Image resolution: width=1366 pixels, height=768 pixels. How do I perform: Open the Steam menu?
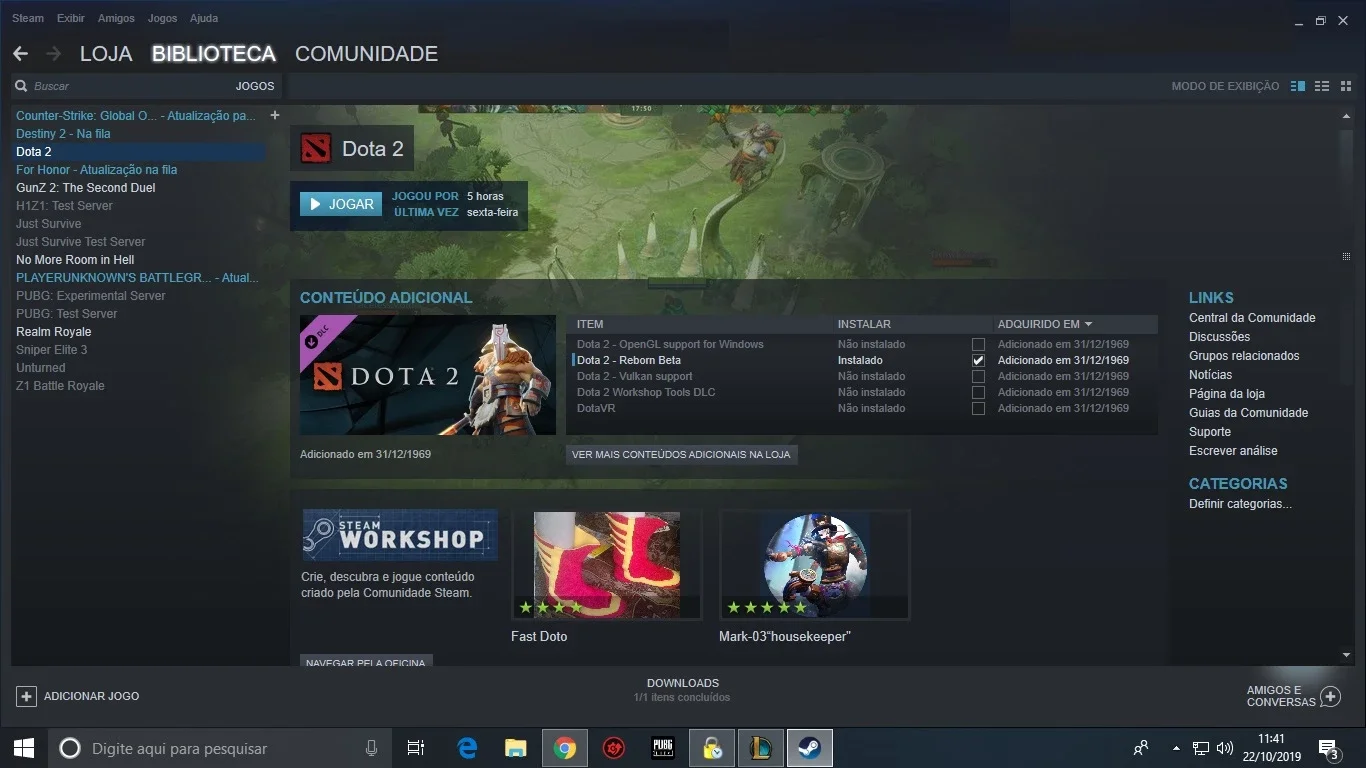28,18
